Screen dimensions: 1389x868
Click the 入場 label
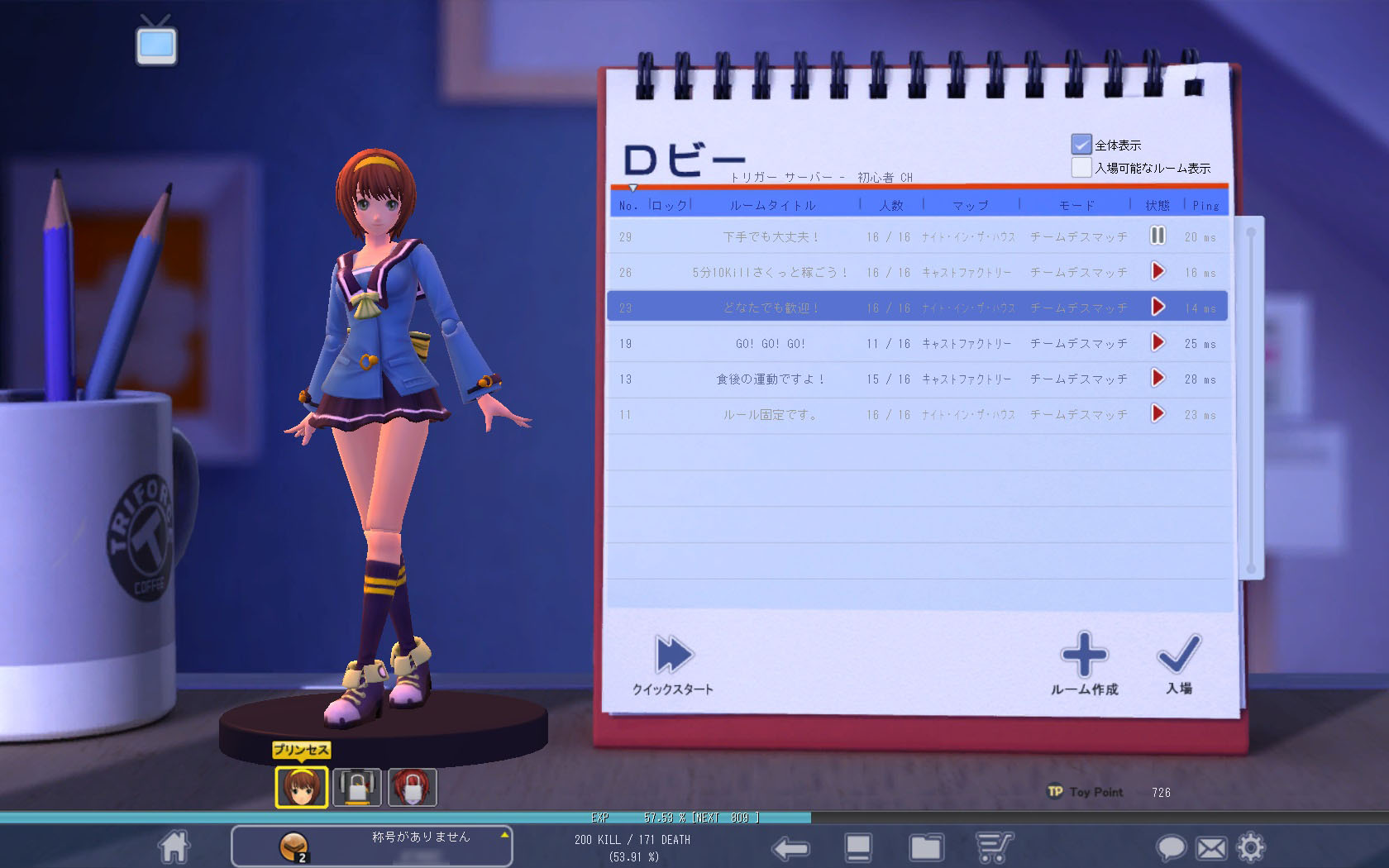[1179, 688]
